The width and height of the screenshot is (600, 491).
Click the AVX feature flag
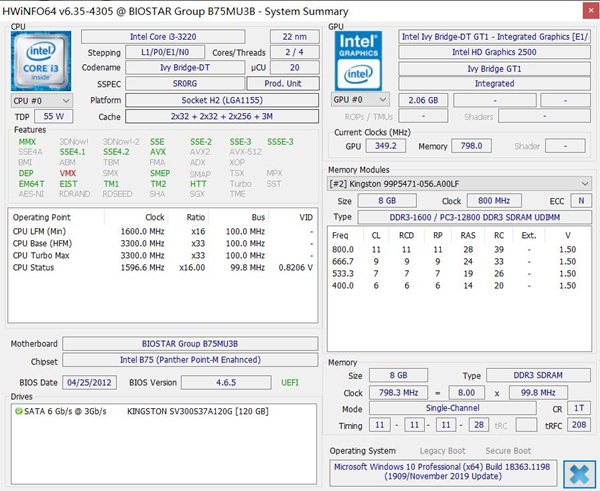coord(157,152)
